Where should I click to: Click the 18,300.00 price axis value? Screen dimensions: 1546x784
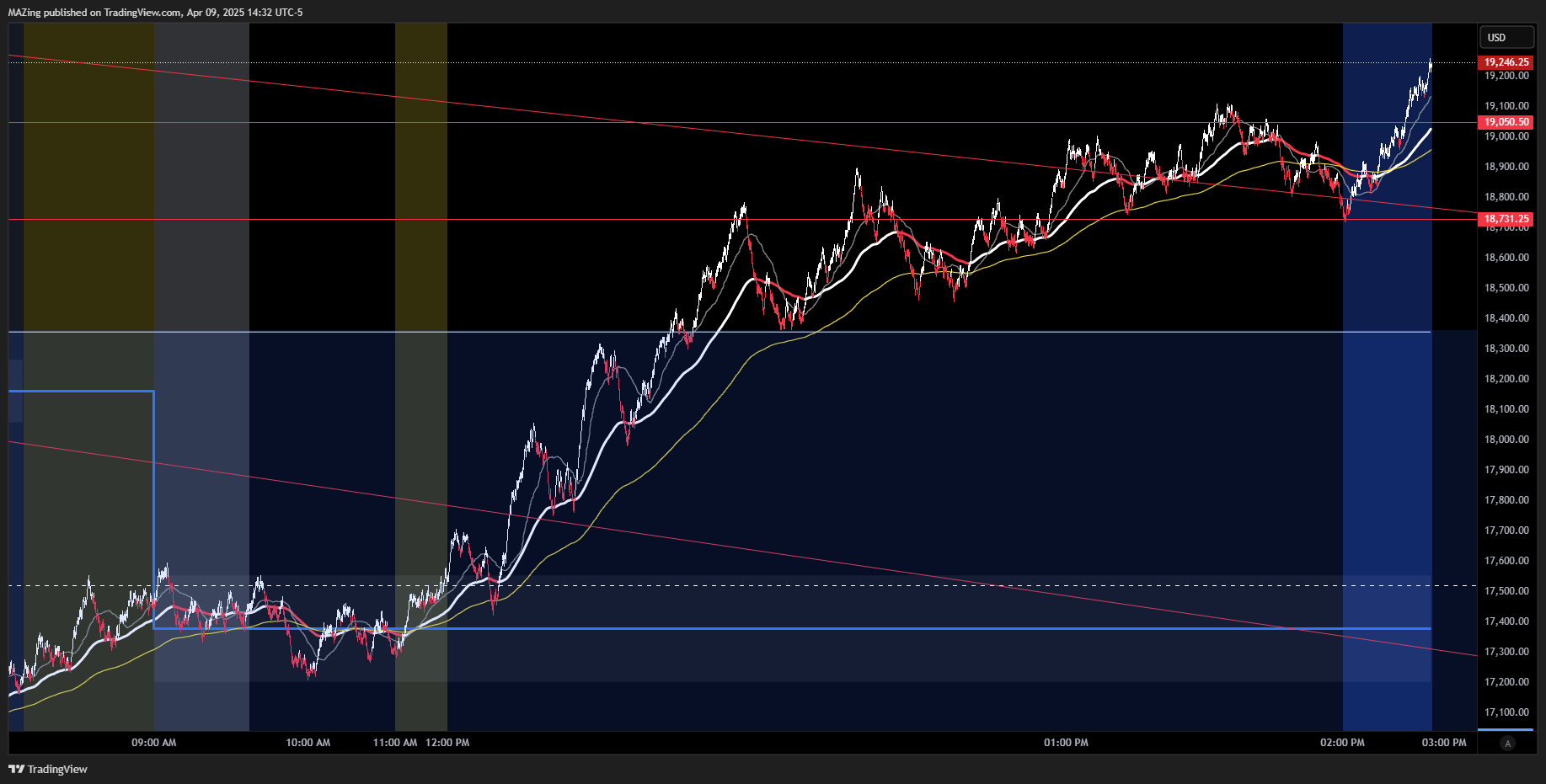[1506, 349]
